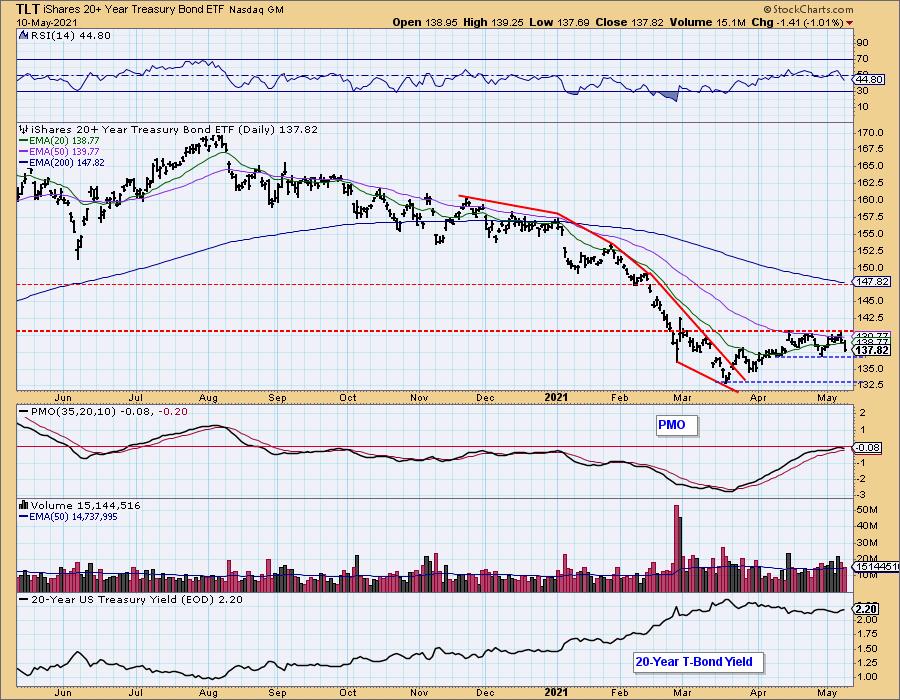Click the bold 137.82 price tag on right axis

point(872,351)
